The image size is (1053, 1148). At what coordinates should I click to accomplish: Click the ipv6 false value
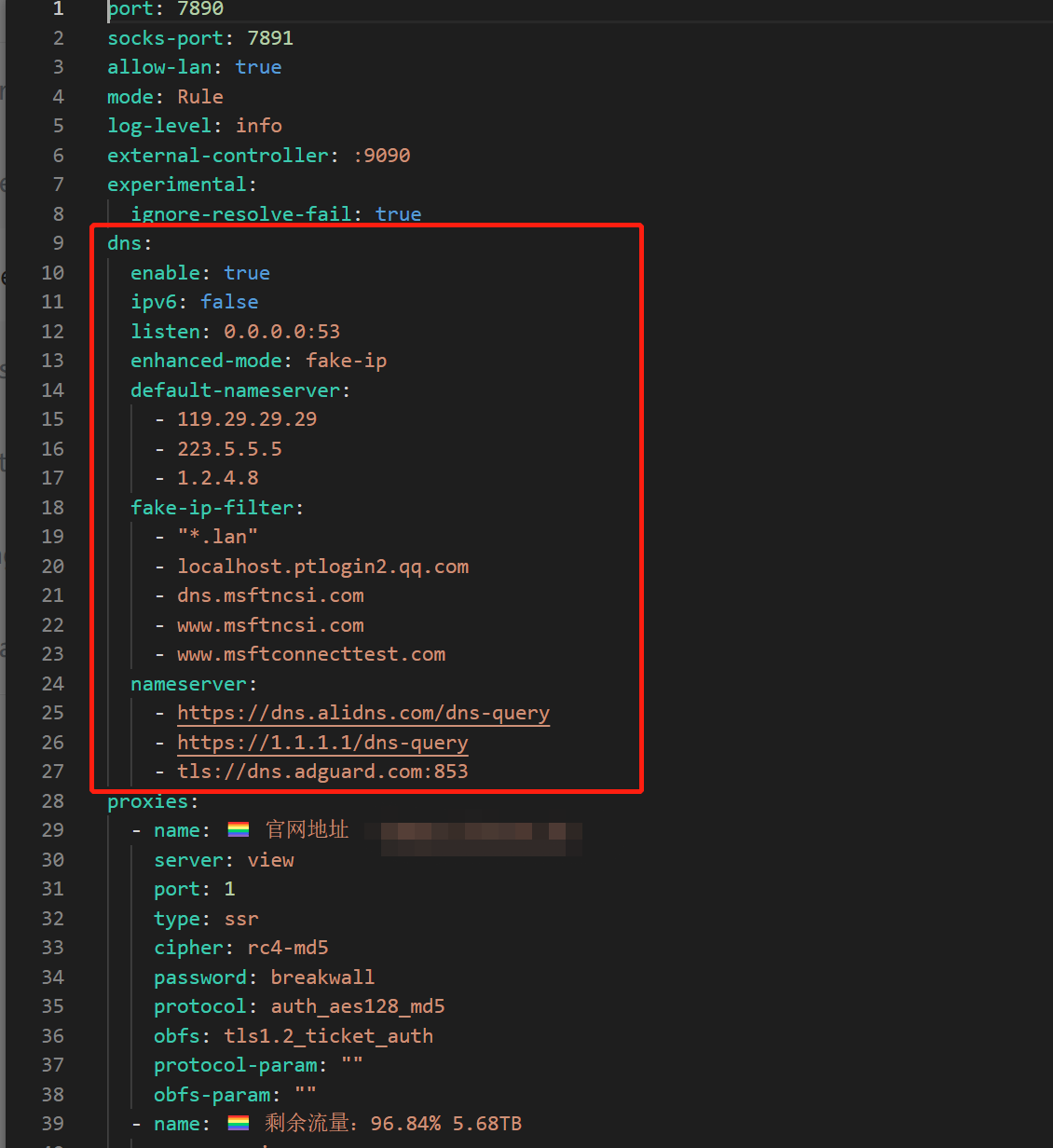(x=229, y=302)
